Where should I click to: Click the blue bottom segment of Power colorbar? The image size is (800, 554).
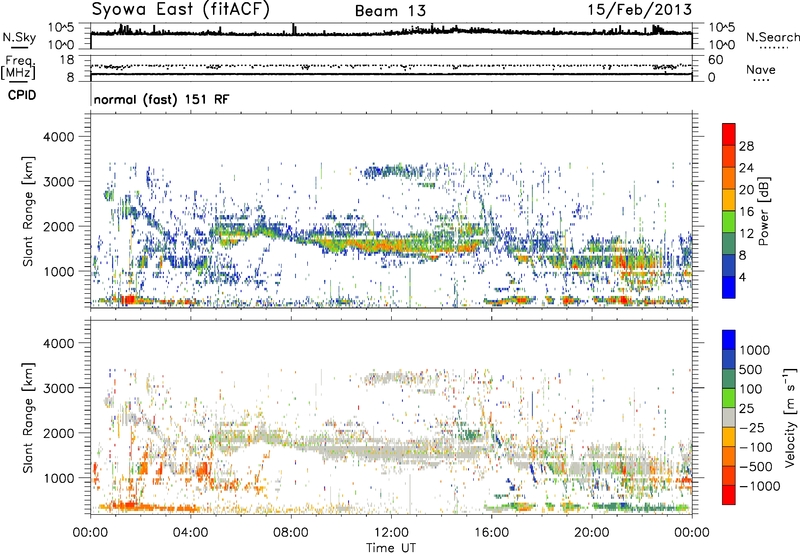729,287
